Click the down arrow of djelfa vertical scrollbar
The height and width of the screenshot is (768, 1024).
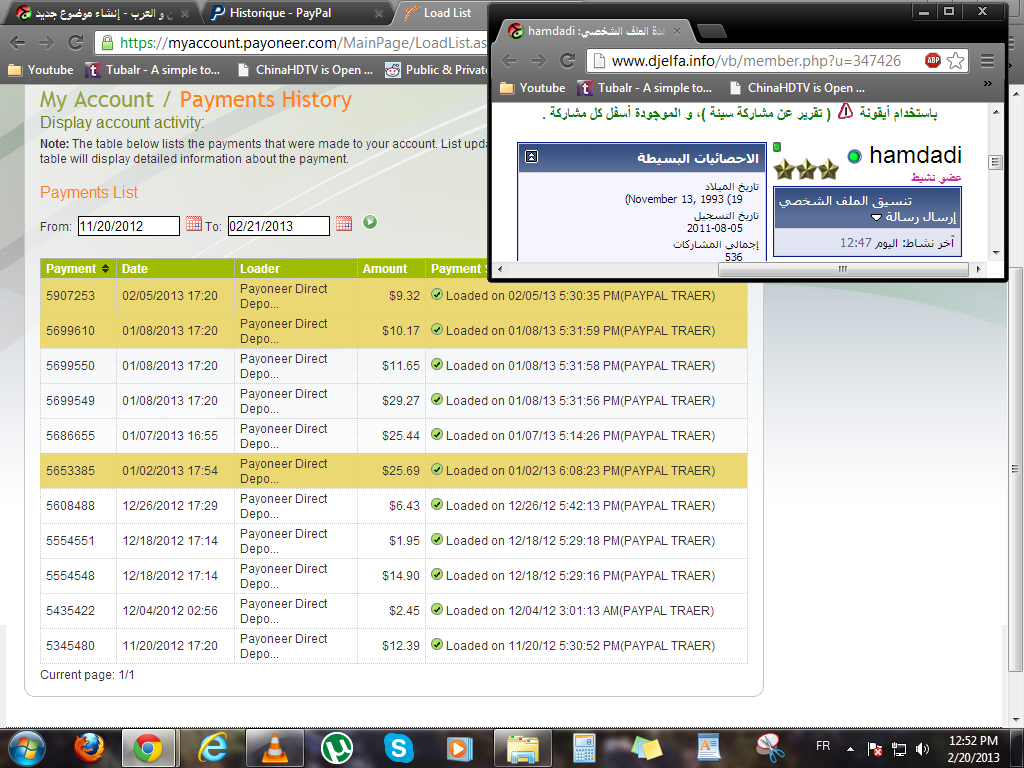pos(995,253)
